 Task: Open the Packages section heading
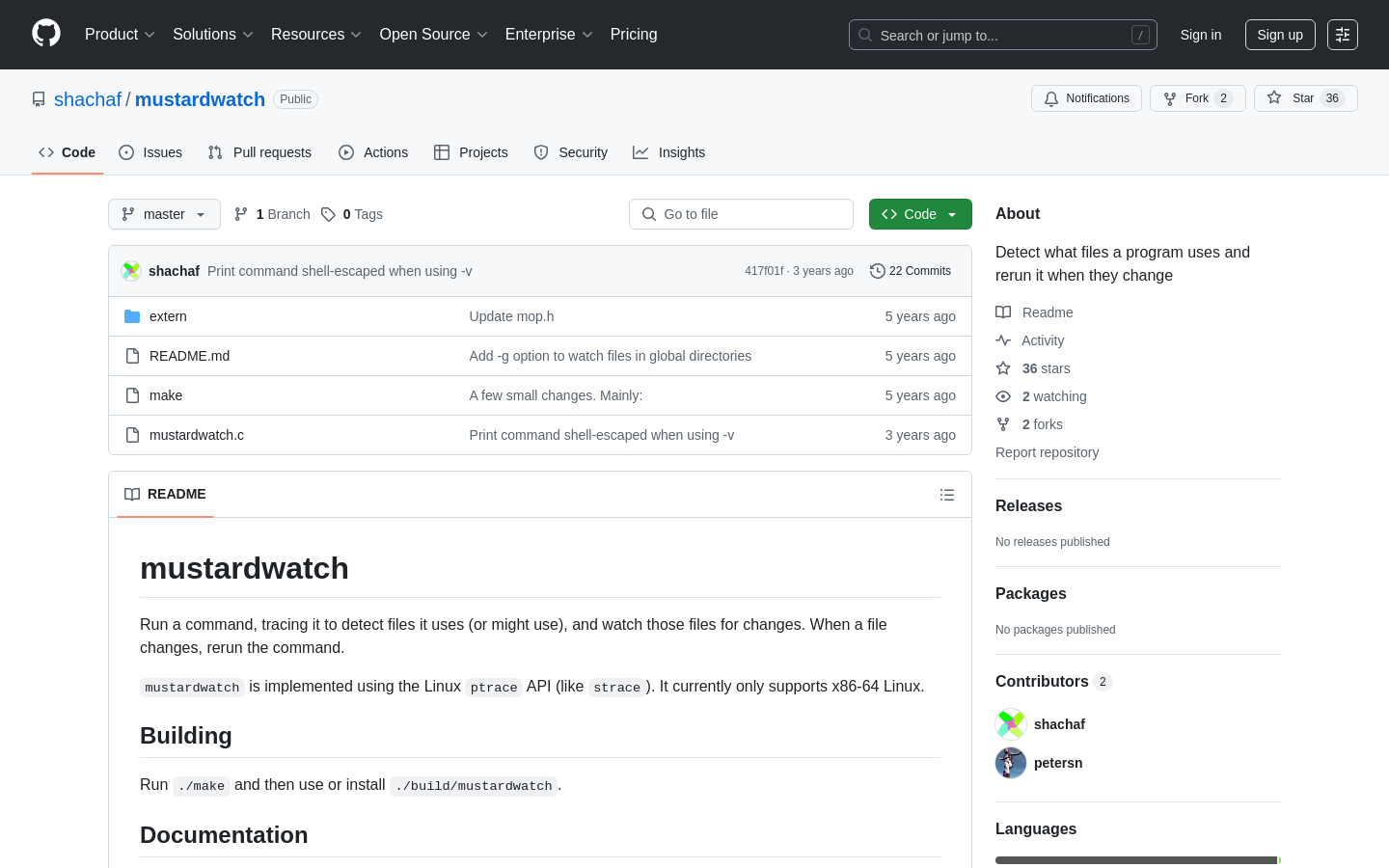pyautogui.click(x=1030, y=594)
